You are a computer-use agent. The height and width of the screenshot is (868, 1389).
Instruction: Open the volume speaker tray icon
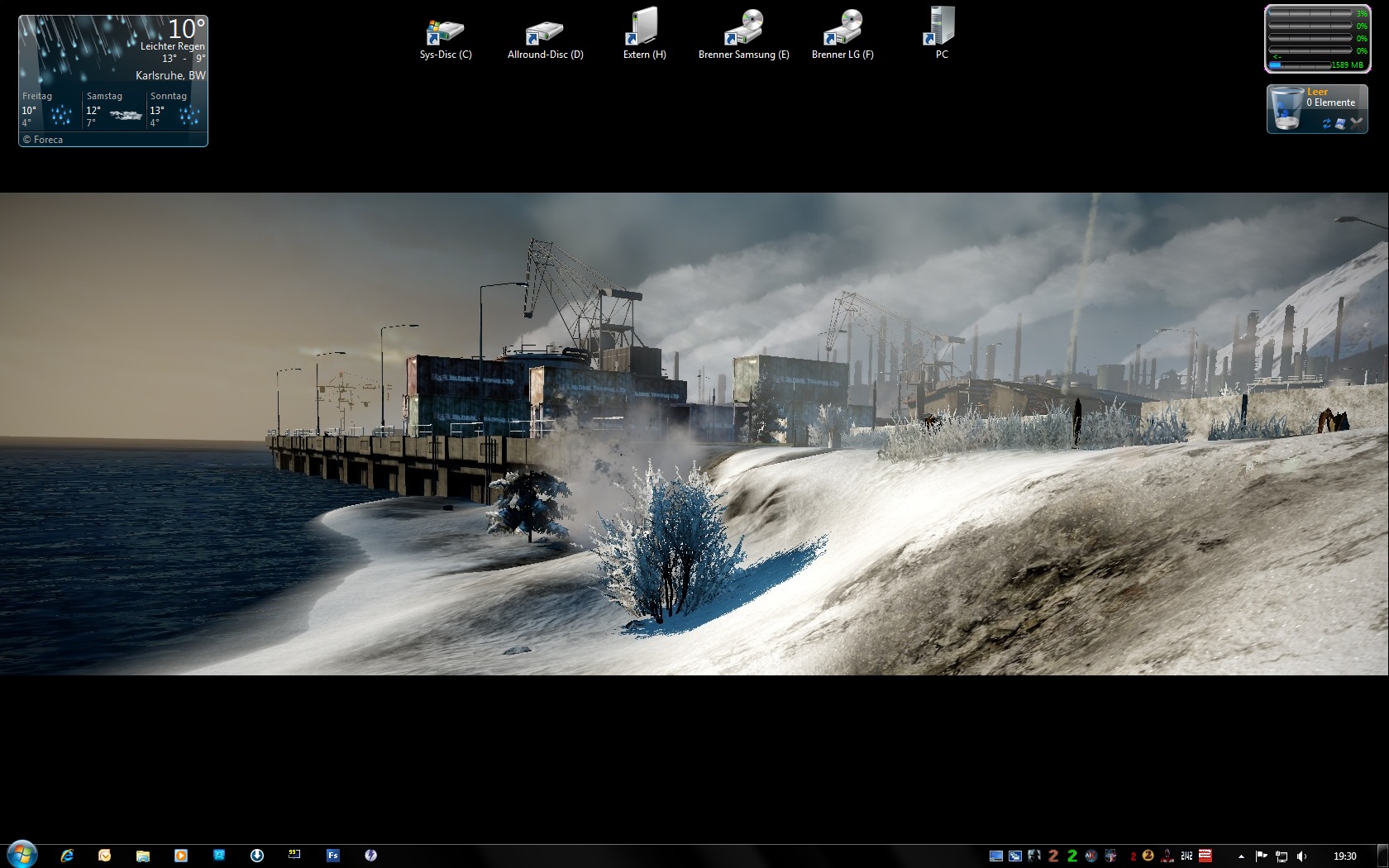[x=1302, y=856]
